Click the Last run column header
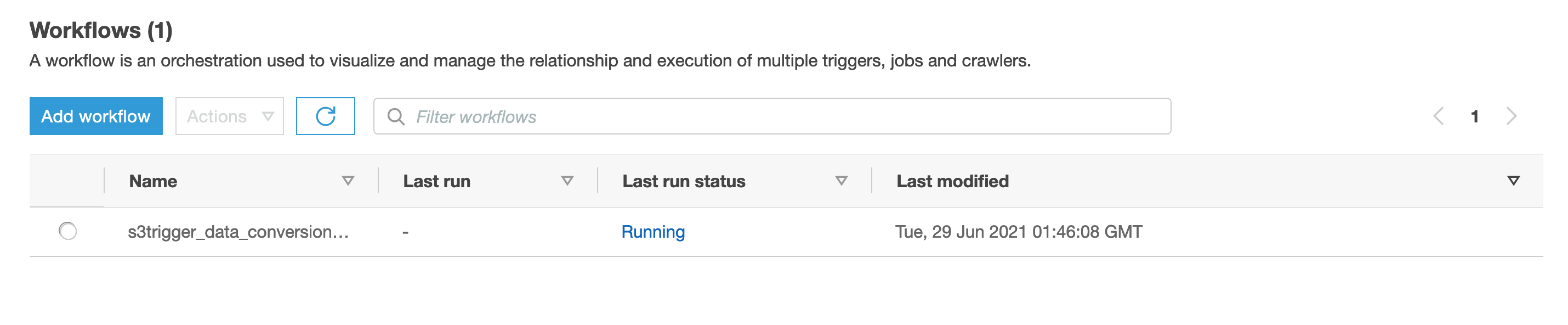 pyautogui.click(x=436, y=181)
